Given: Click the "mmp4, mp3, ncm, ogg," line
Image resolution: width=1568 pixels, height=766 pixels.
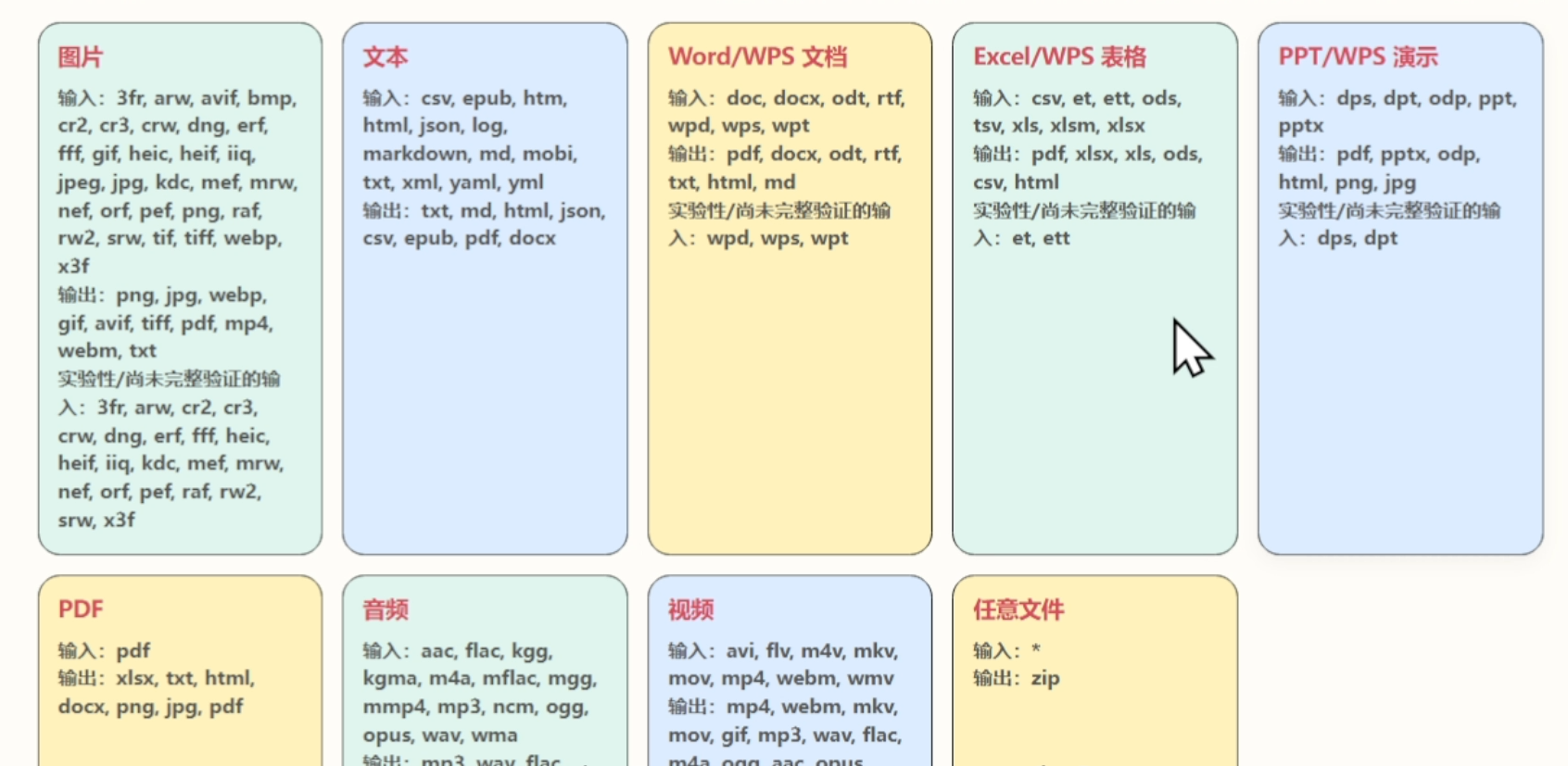Looking at the screenshot, I should [x=476, y=707].
